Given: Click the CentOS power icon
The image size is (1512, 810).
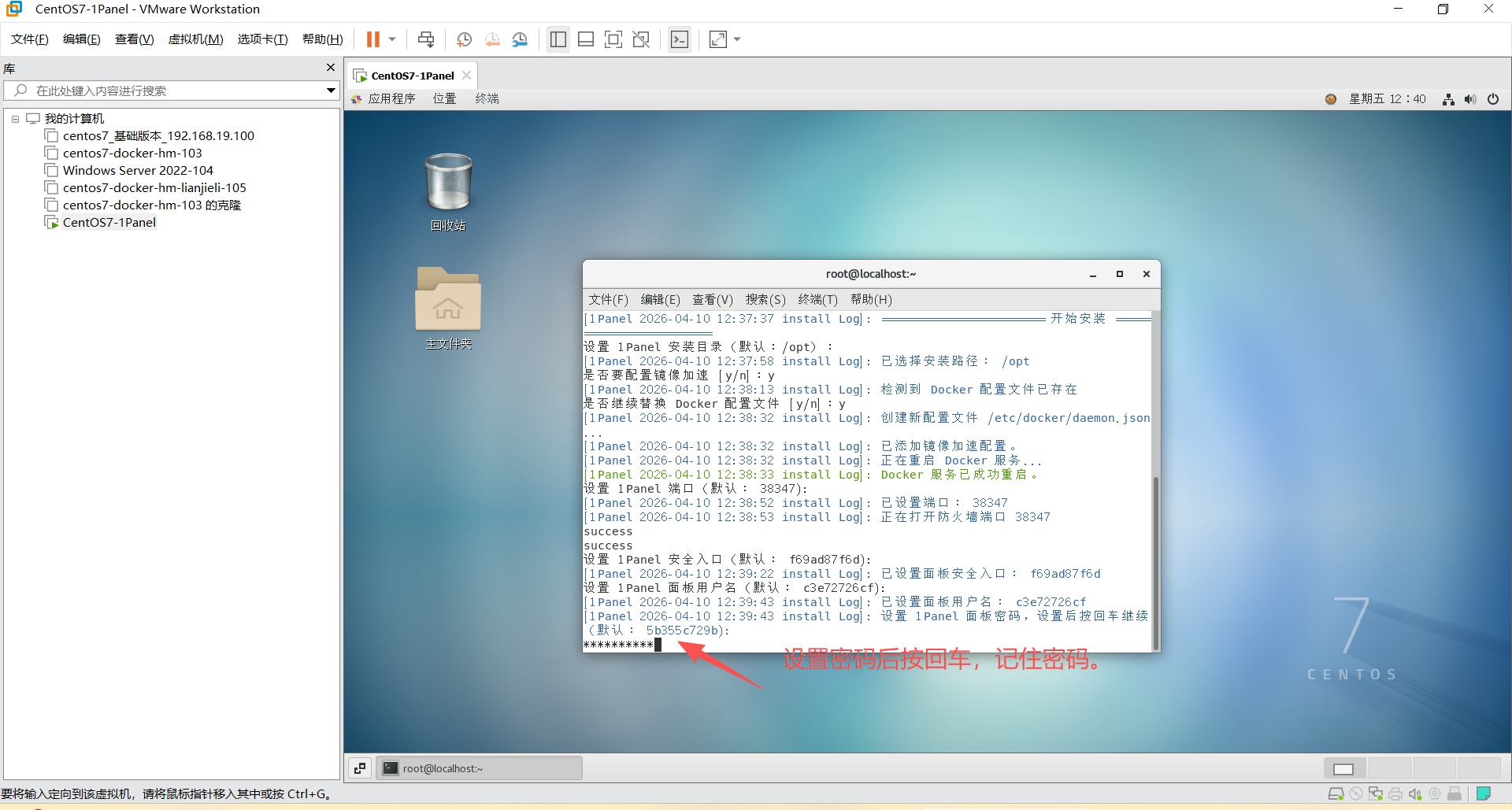Looking at the screenshot, I should (x=1493, y=99).
